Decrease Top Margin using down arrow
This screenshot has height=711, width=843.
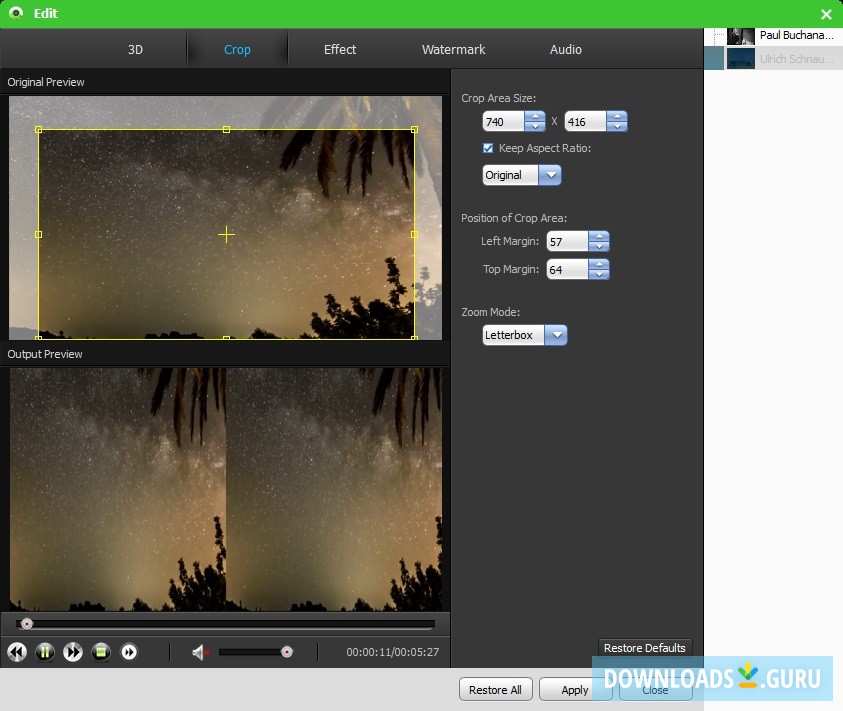click(599, 274)
